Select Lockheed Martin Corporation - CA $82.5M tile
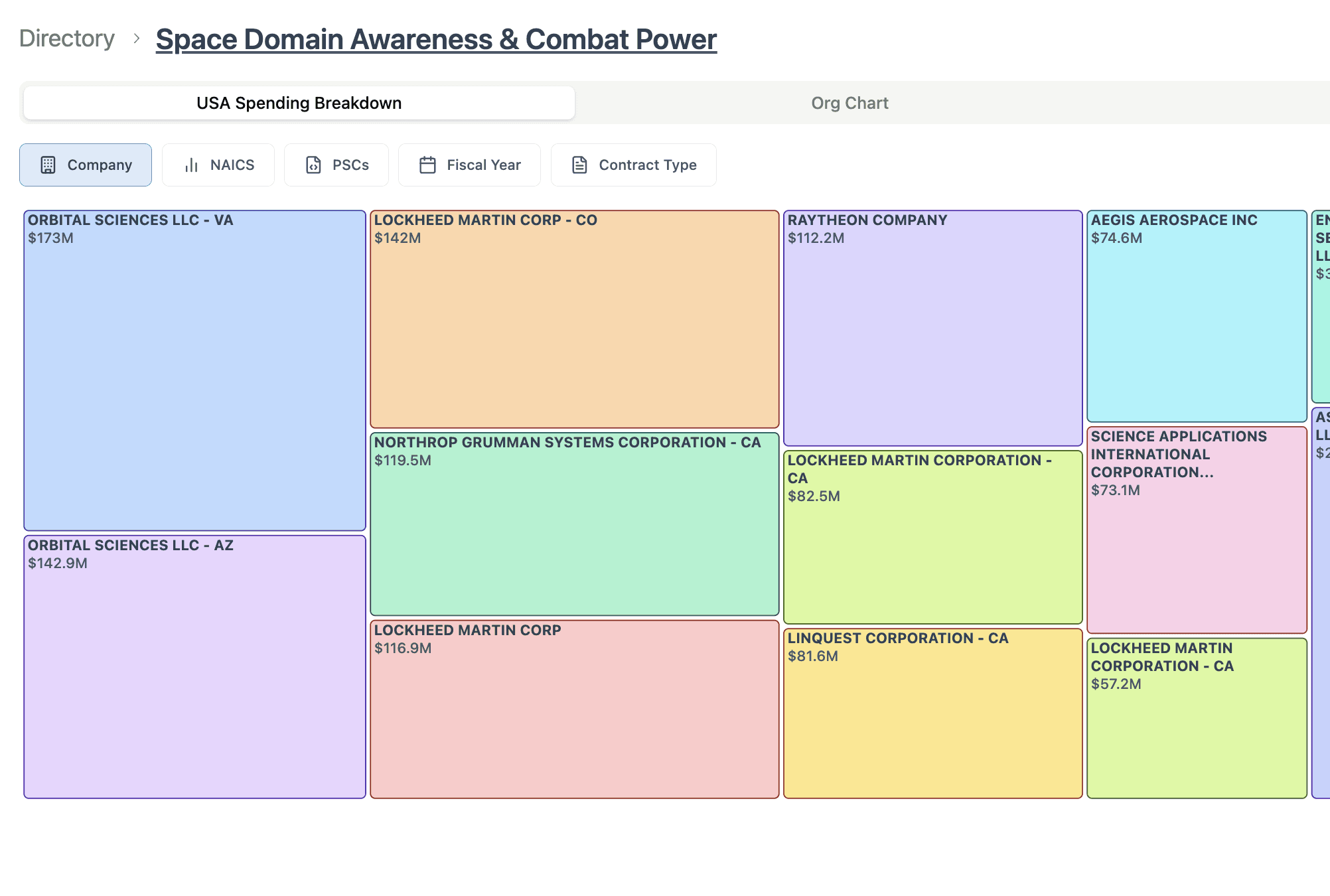 (932, 537)
